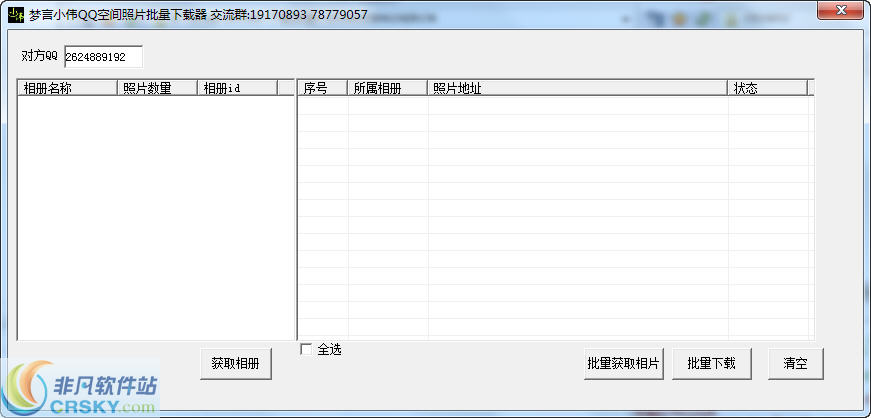This screenshot has width=871, height=418.
Task: Start the 批量下载 batch download
Action: [x=712, y=364]
